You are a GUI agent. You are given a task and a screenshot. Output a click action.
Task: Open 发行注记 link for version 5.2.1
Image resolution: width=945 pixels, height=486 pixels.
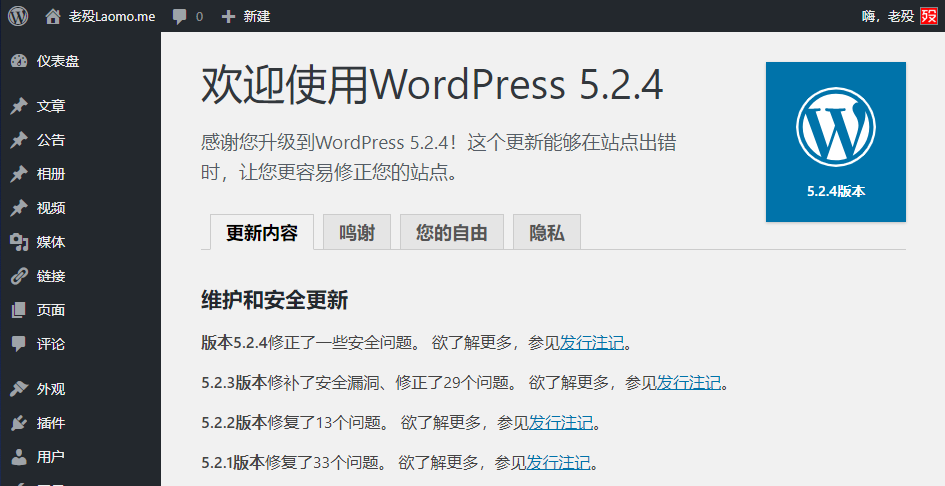tap(558, 463)
